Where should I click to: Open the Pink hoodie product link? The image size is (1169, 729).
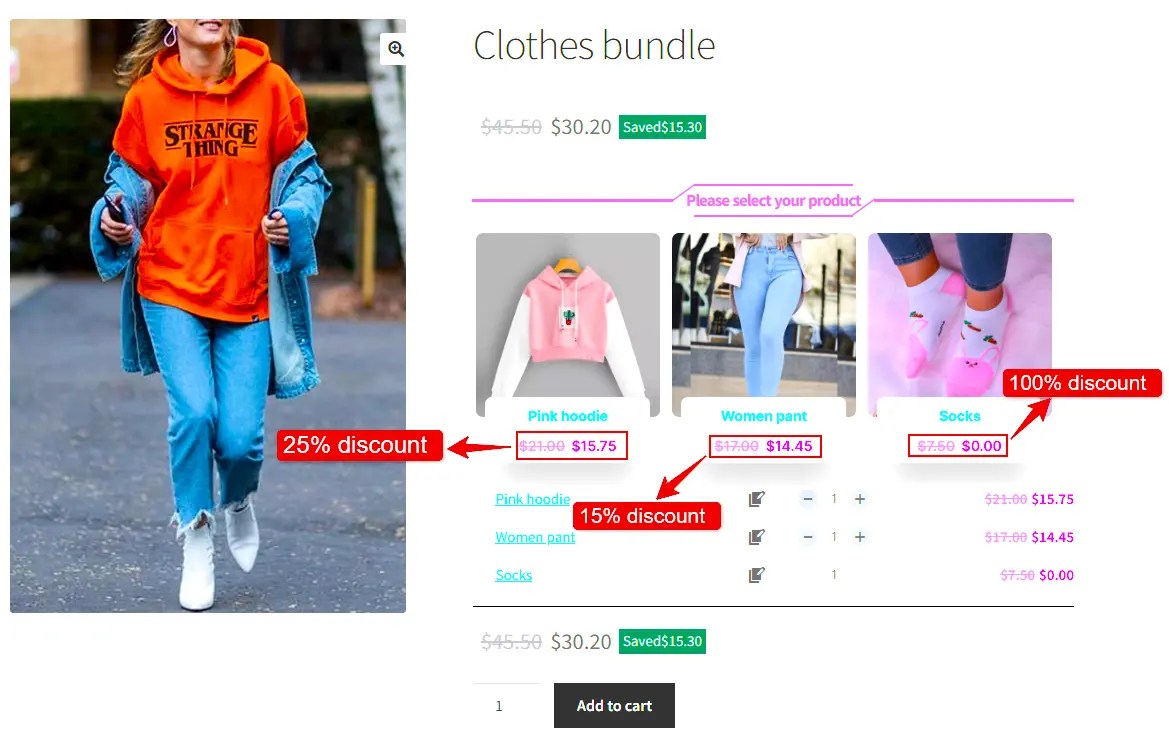(532, 499)
